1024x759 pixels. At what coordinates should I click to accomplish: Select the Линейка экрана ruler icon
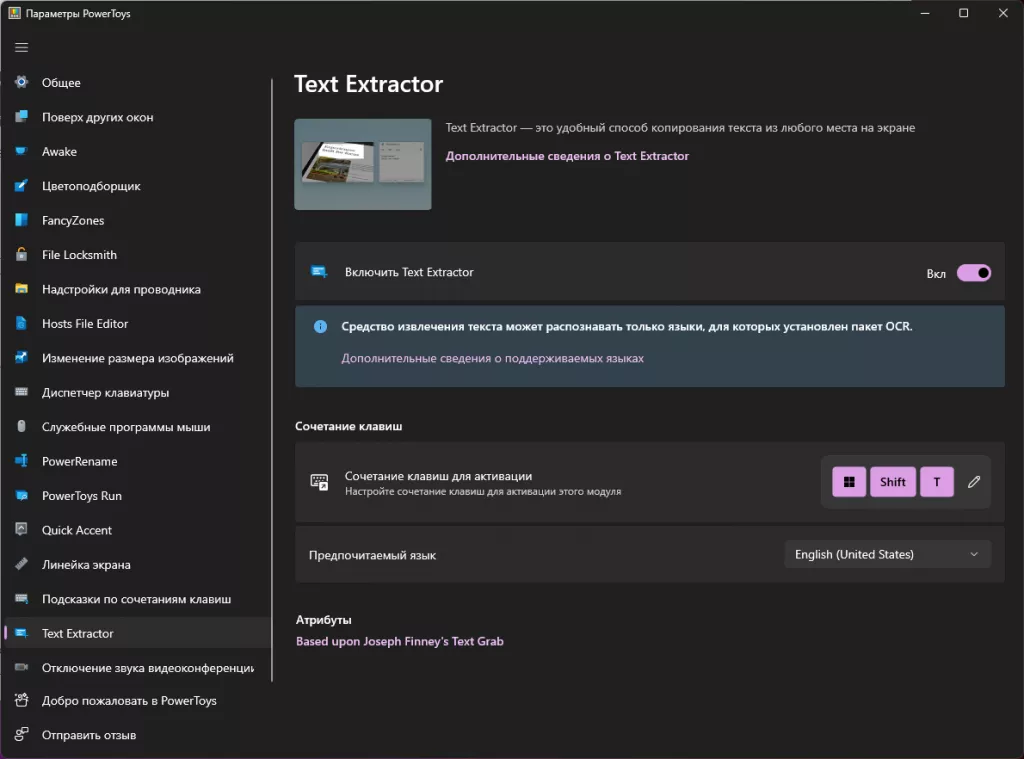point(21,565)
